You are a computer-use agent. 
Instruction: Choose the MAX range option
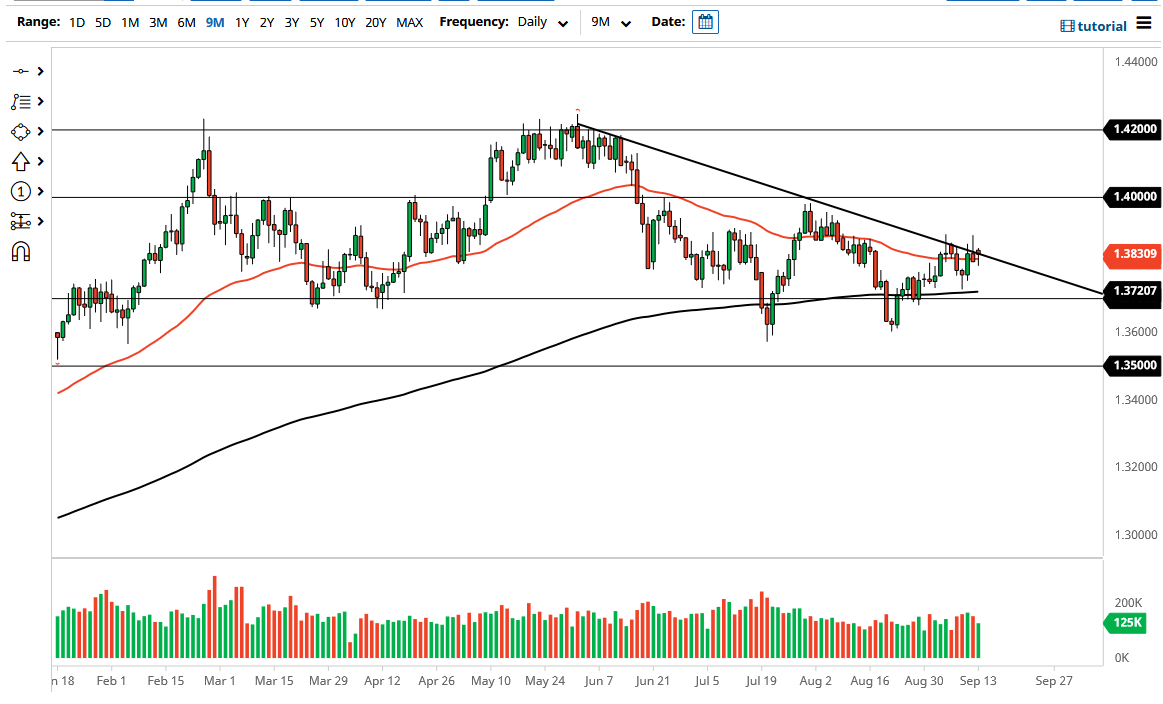click(x=409, y=22)
